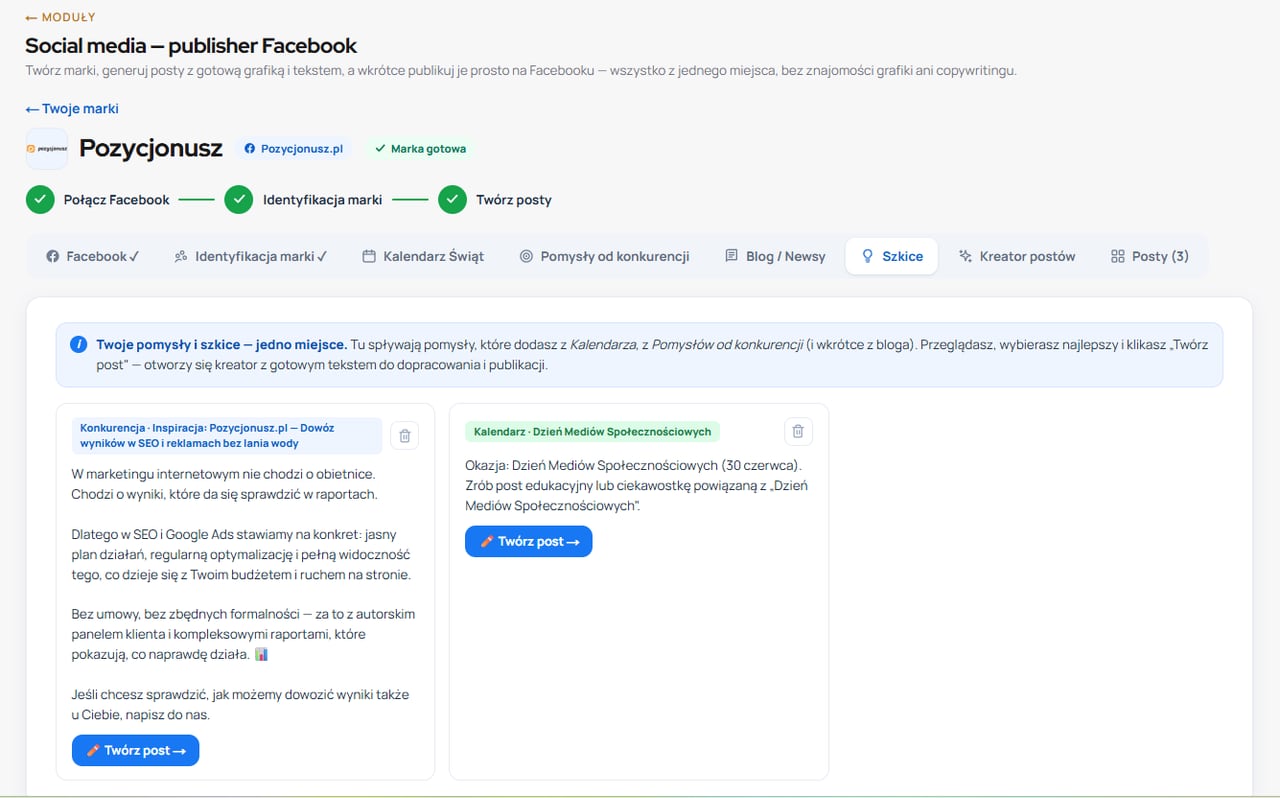Viewport: 1280px width, 798px height.
Task: Click the Social media — publisher Facebook heading
Action: (x=191, y=46)
